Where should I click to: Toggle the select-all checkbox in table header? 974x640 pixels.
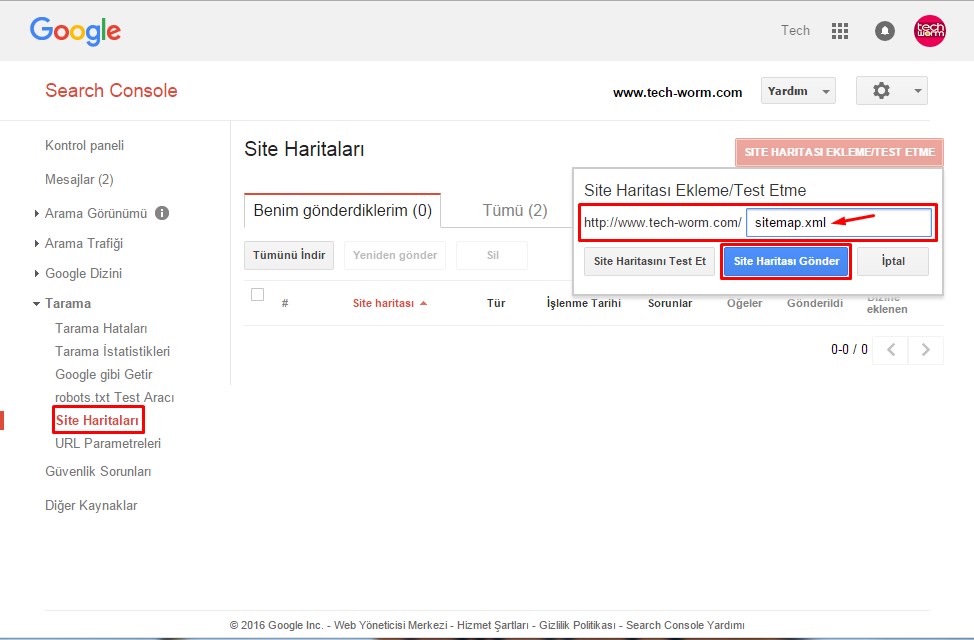(x=257, y=295)
